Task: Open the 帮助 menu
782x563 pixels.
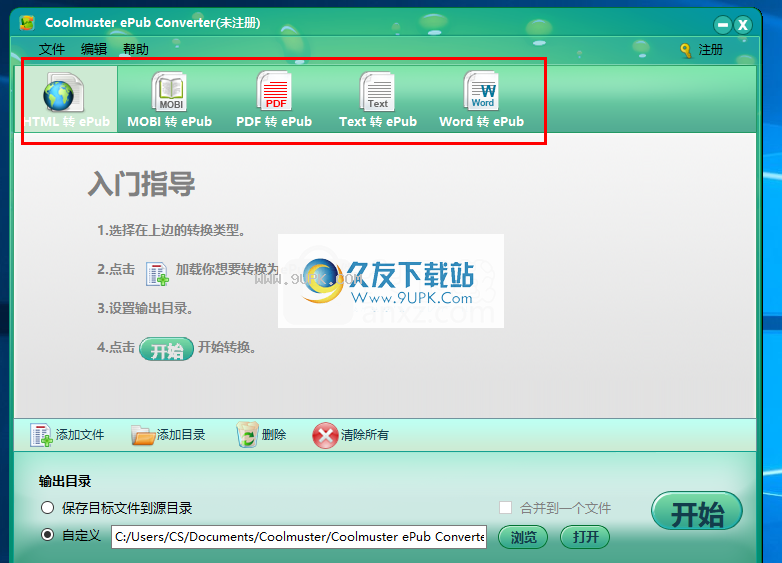Action: tap(136, 49)
